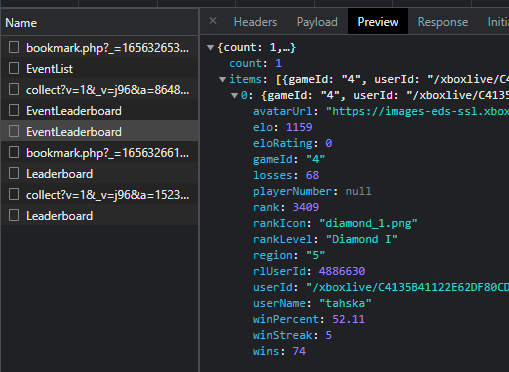Tick checkbox for collect?v=1&_v=j96&a=8648 request
The image size is (509, 372).
point(14,89)
